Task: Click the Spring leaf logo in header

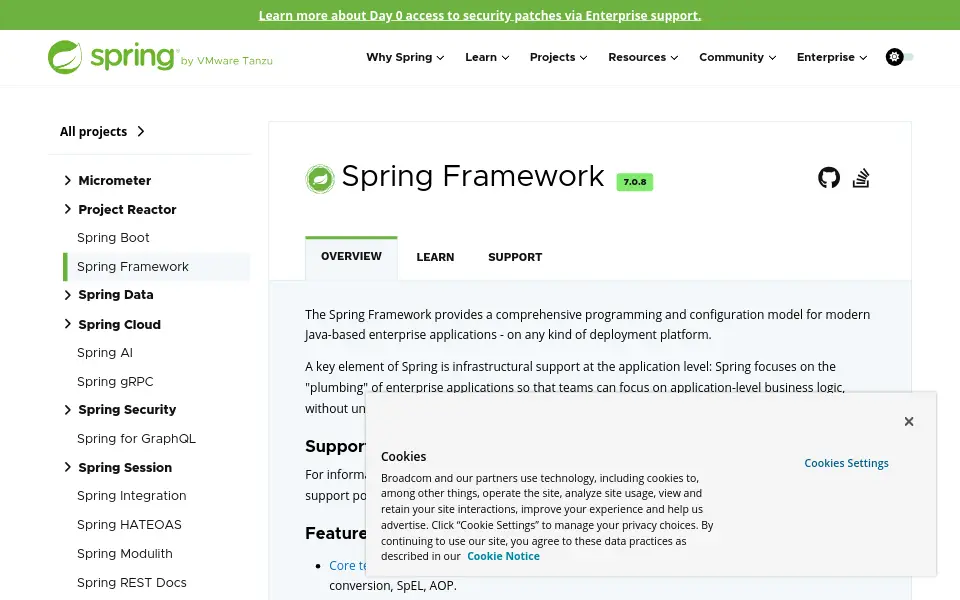Action: 65,57
